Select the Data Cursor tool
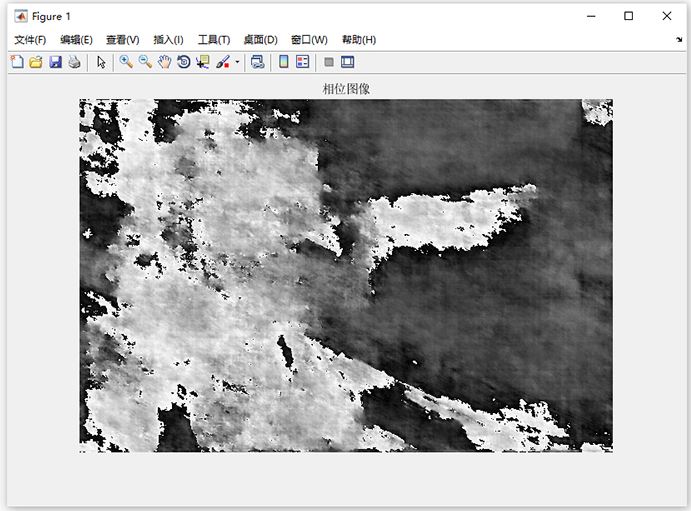The height and width of the screenshot is (511, 691). pos(203,62)
